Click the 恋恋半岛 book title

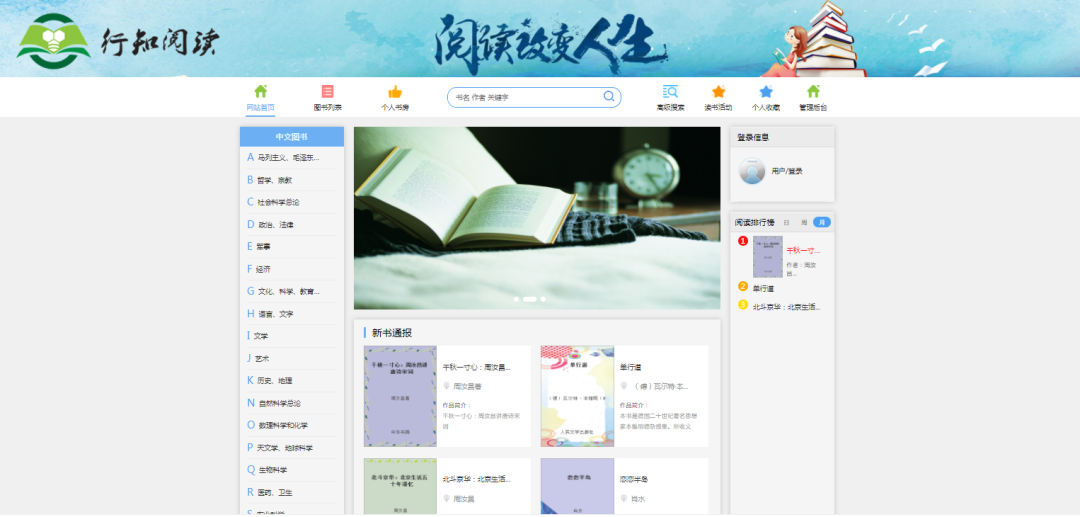point(634,479)
